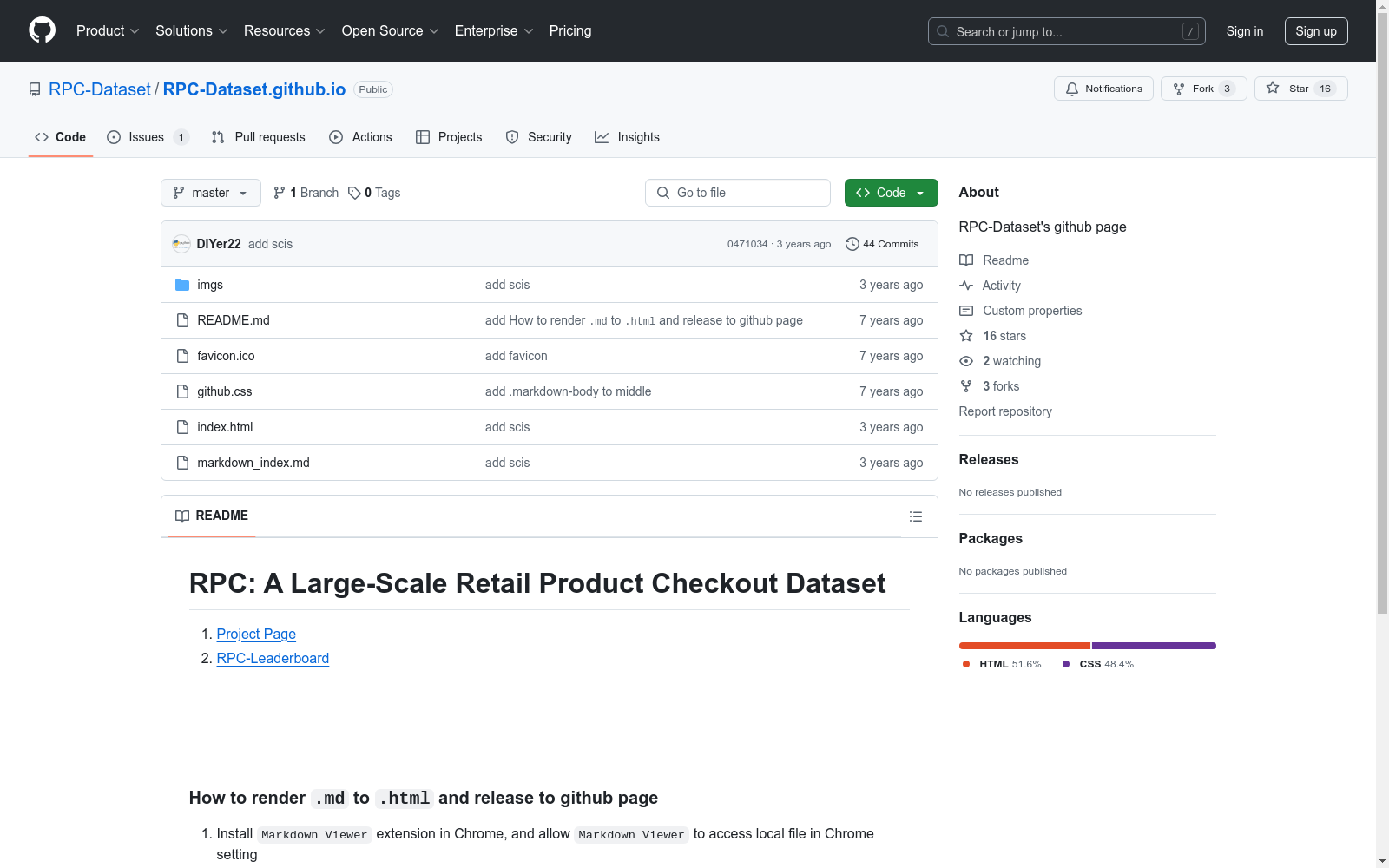The image size is (1389, 868).
Task: Click the RPC-Dataset owner link
Action: point(100,89)
